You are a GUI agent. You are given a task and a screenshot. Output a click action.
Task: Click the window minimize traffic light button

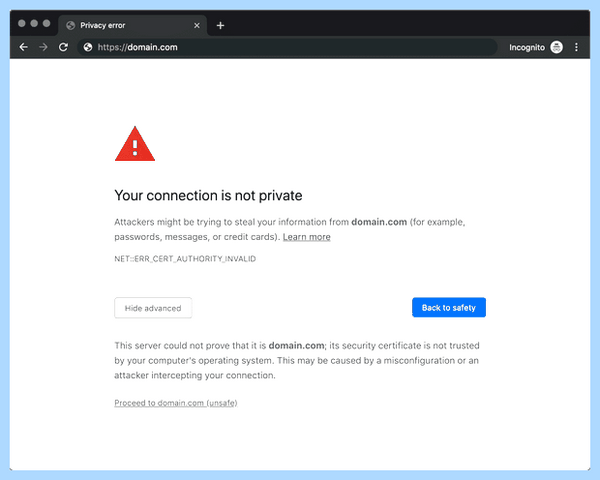click(34, 23)
